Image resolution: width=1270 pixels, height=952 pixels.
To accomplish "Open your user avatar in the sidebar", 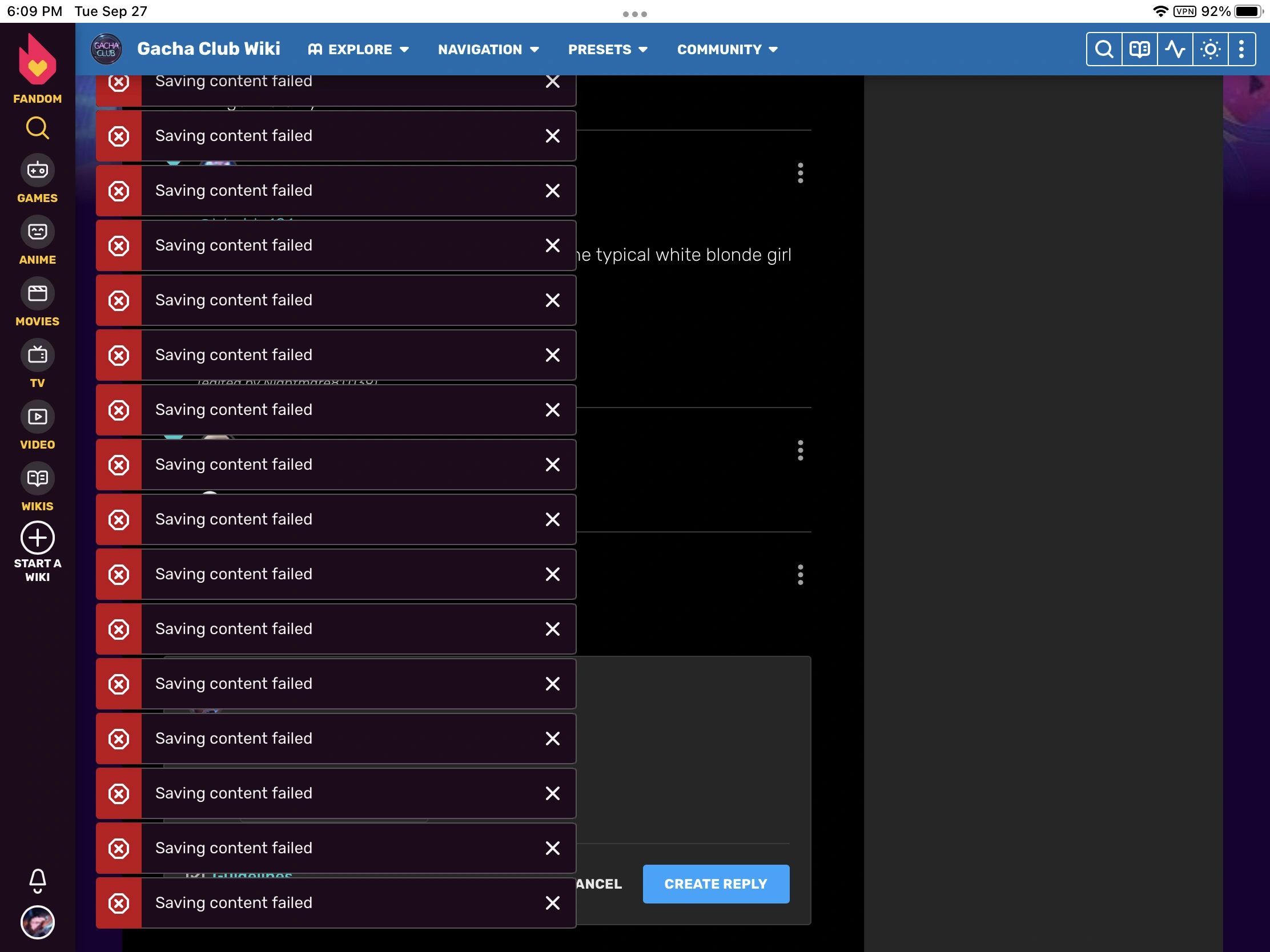I will [x=37, y=922].
